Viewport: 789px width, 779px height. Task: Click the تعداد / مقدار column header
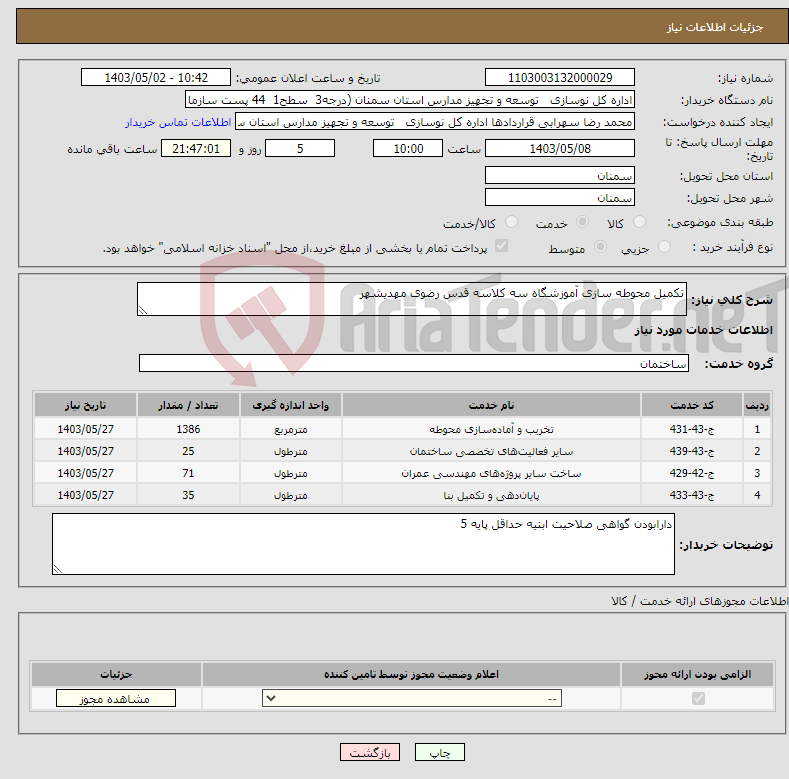click(188, 405)
